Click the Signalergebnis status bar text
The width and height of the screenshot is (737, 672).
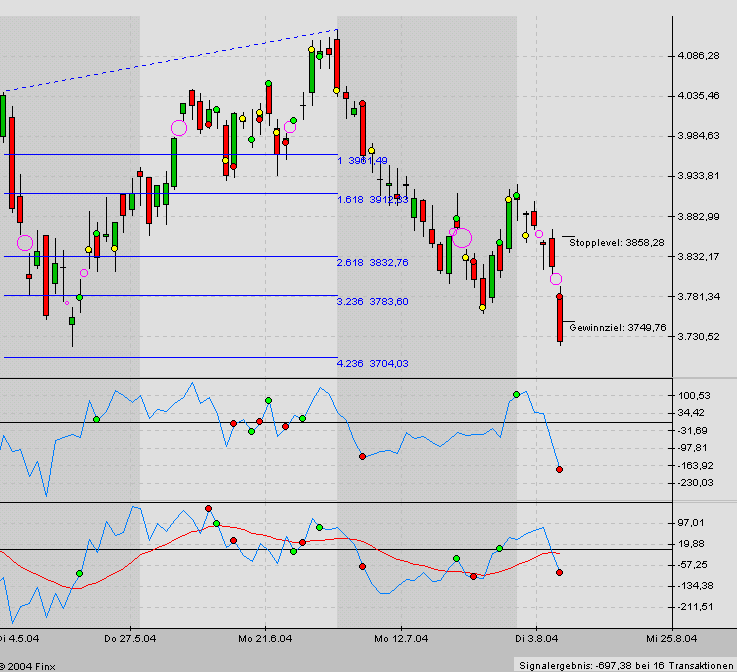624,664
